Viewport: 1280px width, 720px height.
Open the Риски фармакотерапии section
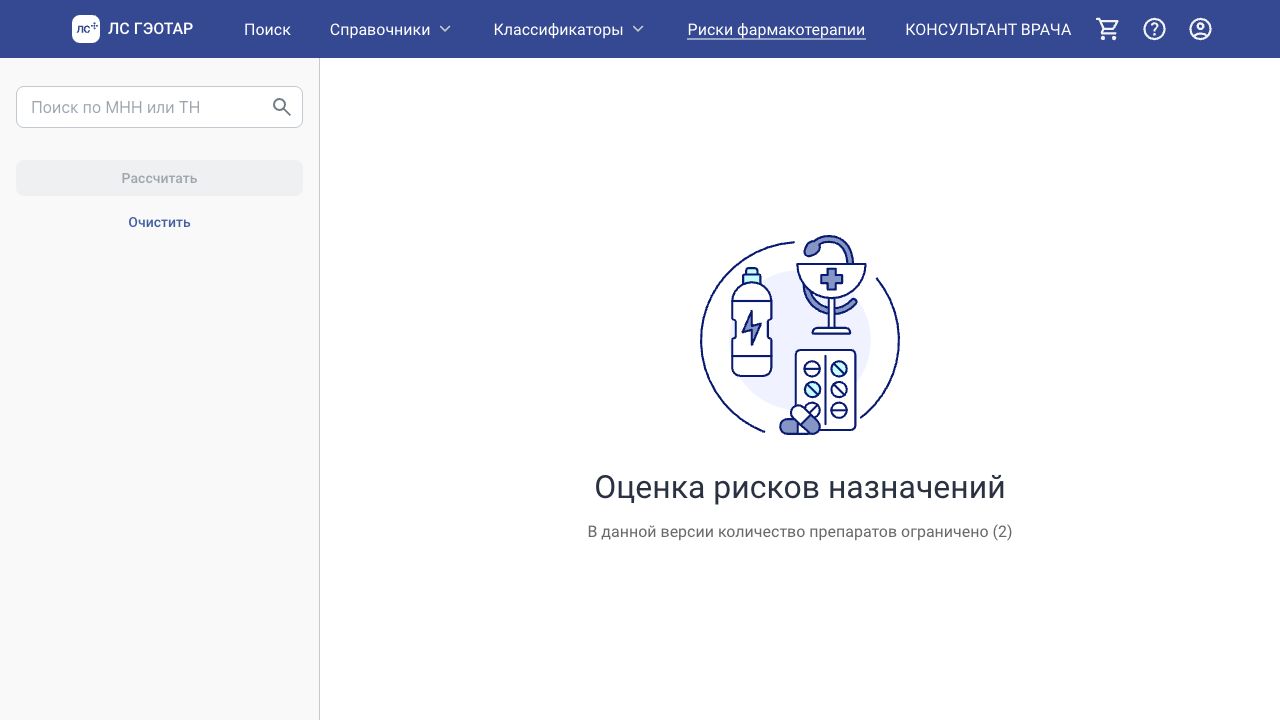click(776, 29)
